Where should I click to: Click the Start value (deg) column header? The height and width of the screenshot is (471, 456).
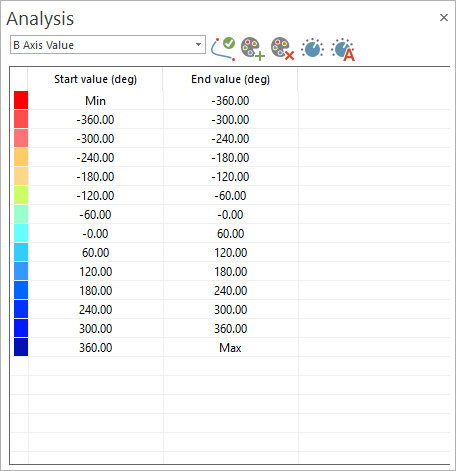95,79
